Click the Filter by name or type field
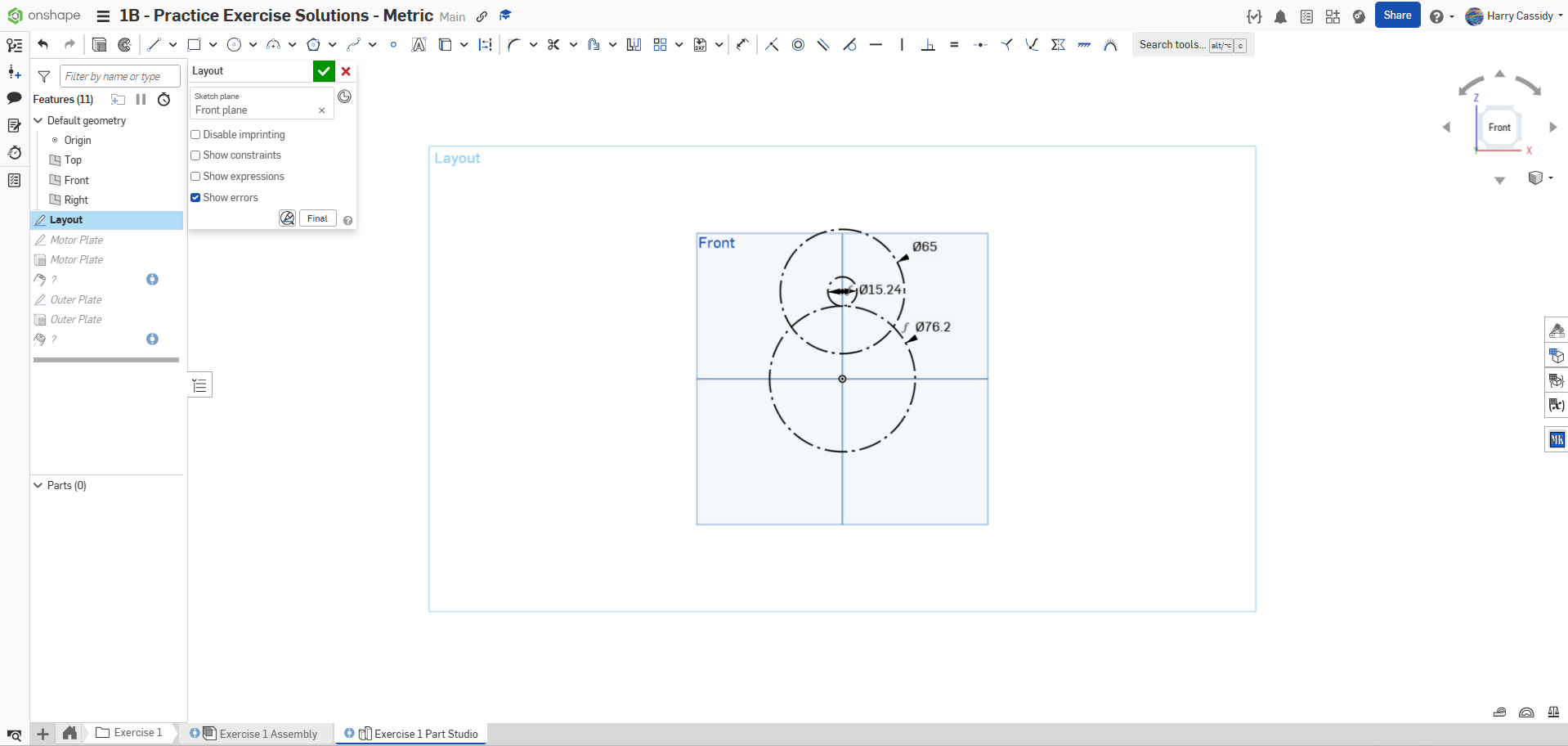This screenshot has height=746, width=1568. [x=119, y=76]
